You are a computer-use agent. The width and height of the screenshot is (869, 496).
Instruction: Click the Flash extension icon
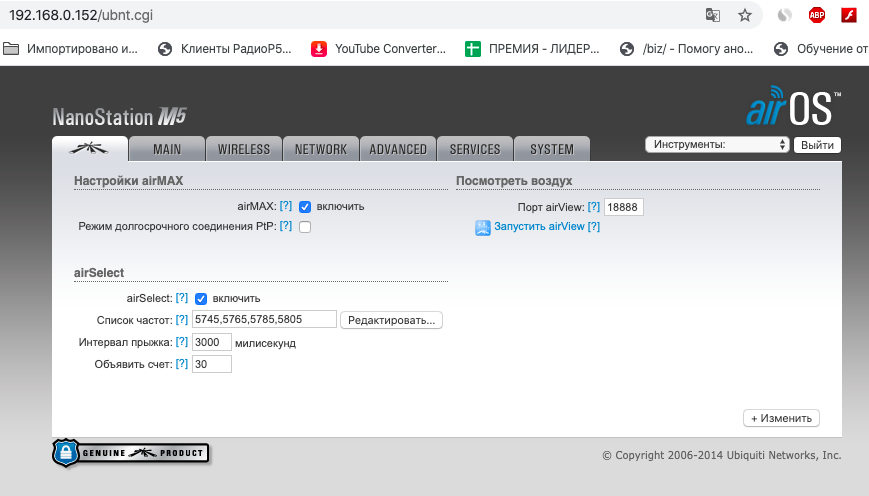tap(849, 15)
